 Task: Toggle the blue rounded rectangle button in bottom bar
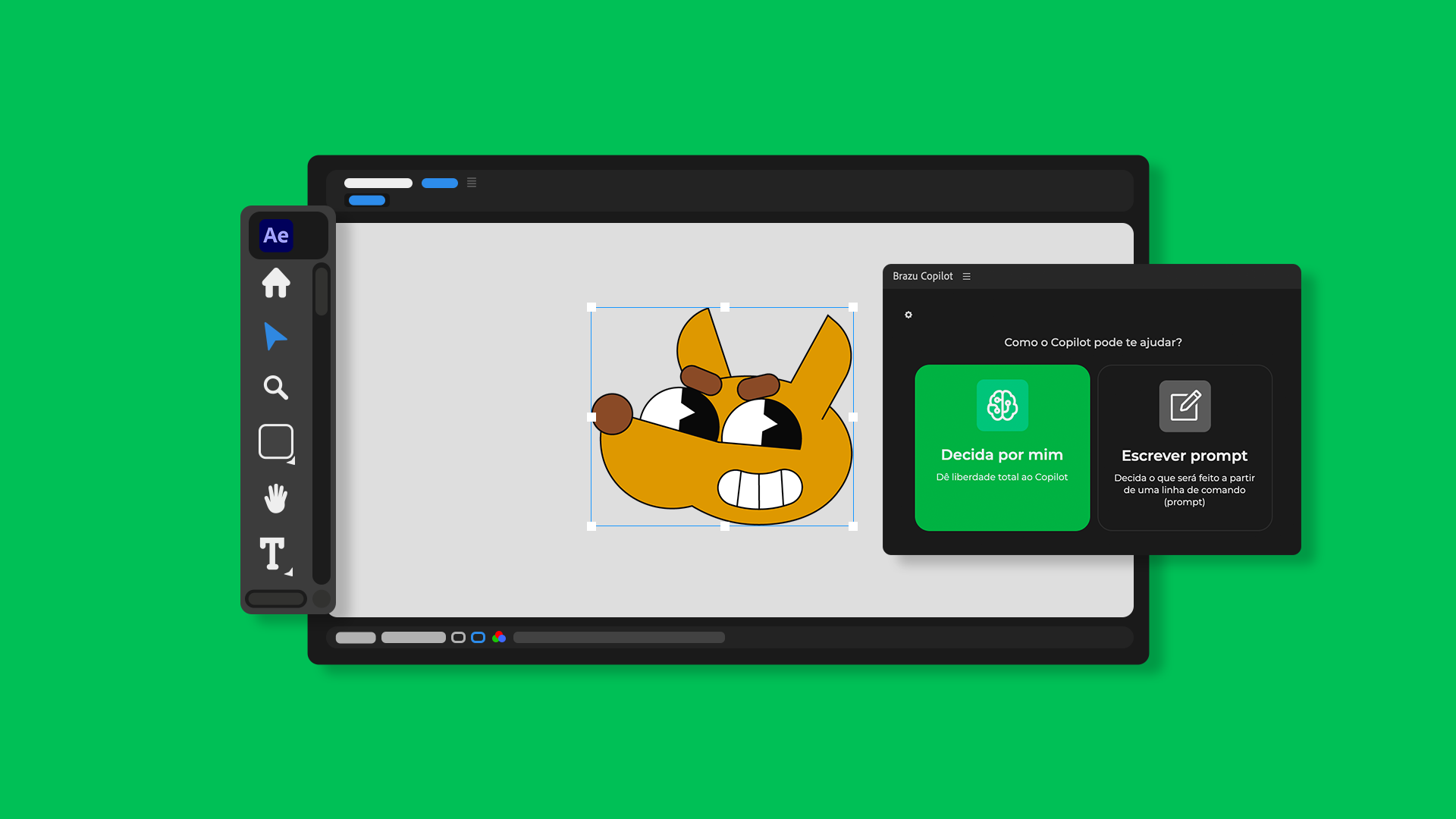[478, 638]
